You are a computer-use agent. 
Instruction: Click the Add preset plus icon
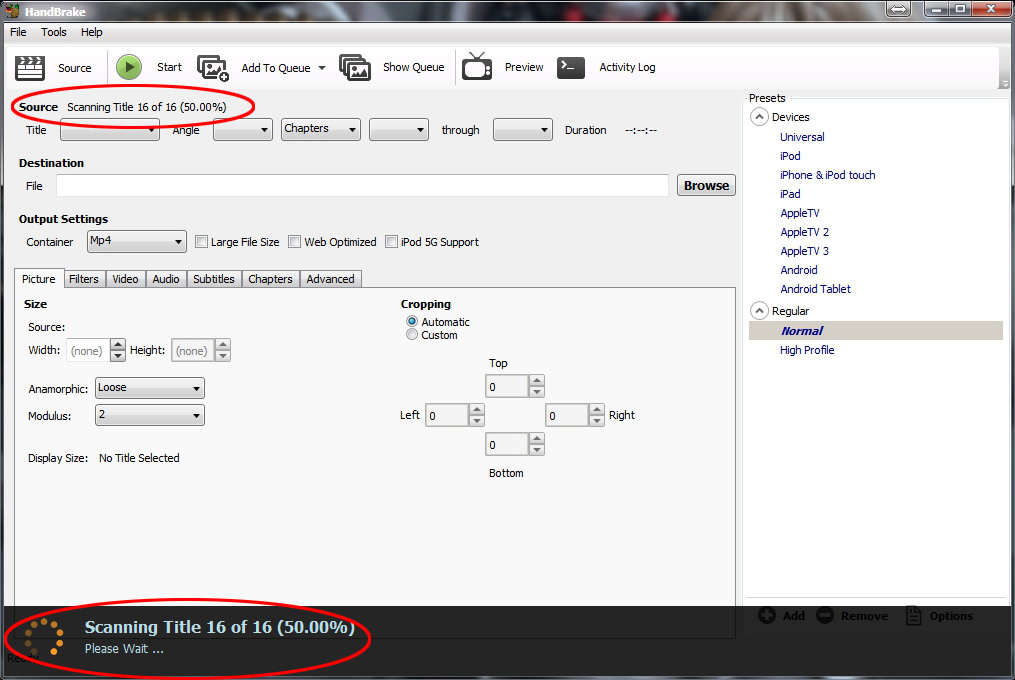(x=767, y=616)
